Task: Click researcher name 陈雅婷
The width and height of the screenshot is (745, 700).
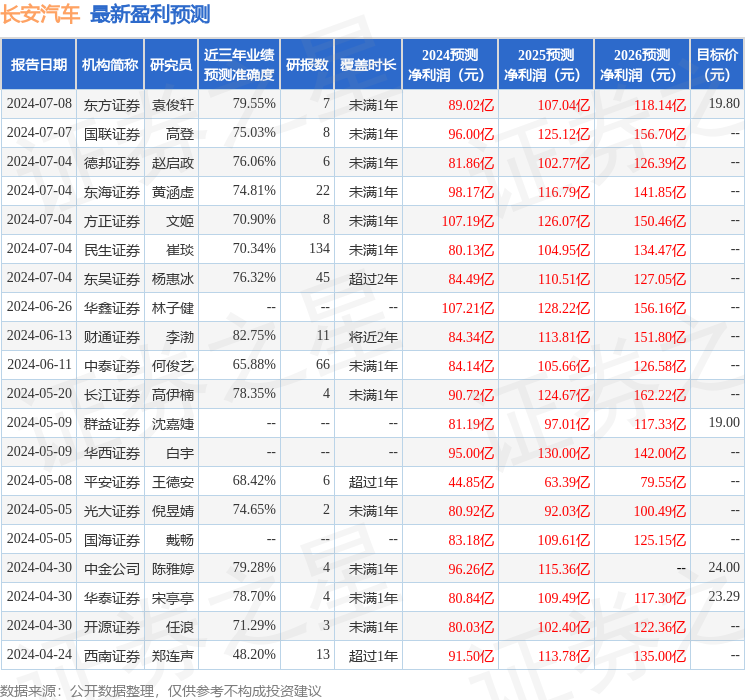Action: (173, 569)
